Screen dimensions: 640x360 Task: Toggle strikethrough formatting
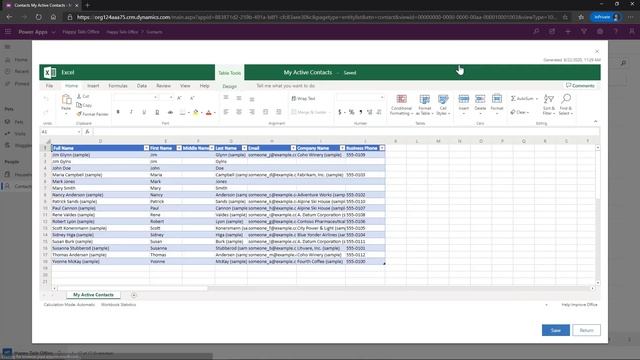coord(170,112)
